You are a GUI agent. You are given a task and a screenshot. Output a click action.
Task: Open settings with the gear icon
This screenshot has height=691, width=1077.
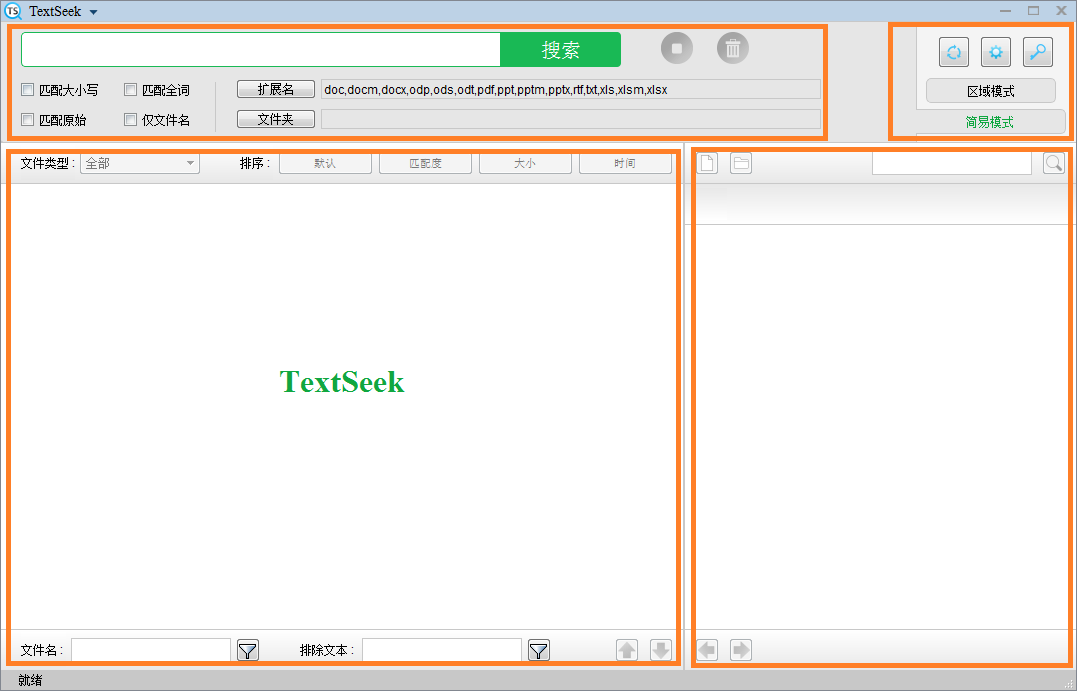tap(996, 52)
